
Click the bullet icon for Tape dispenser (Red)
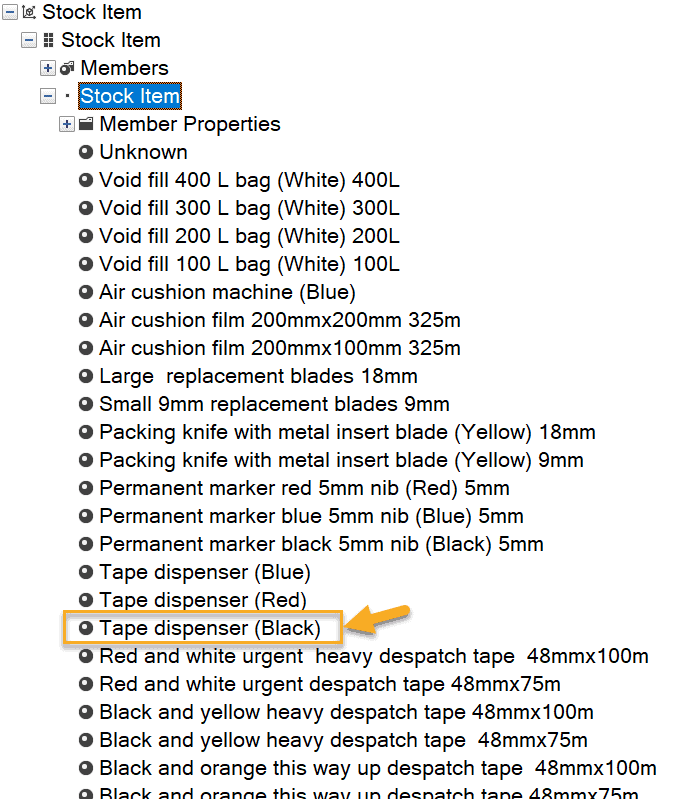[x=86, y=601]
